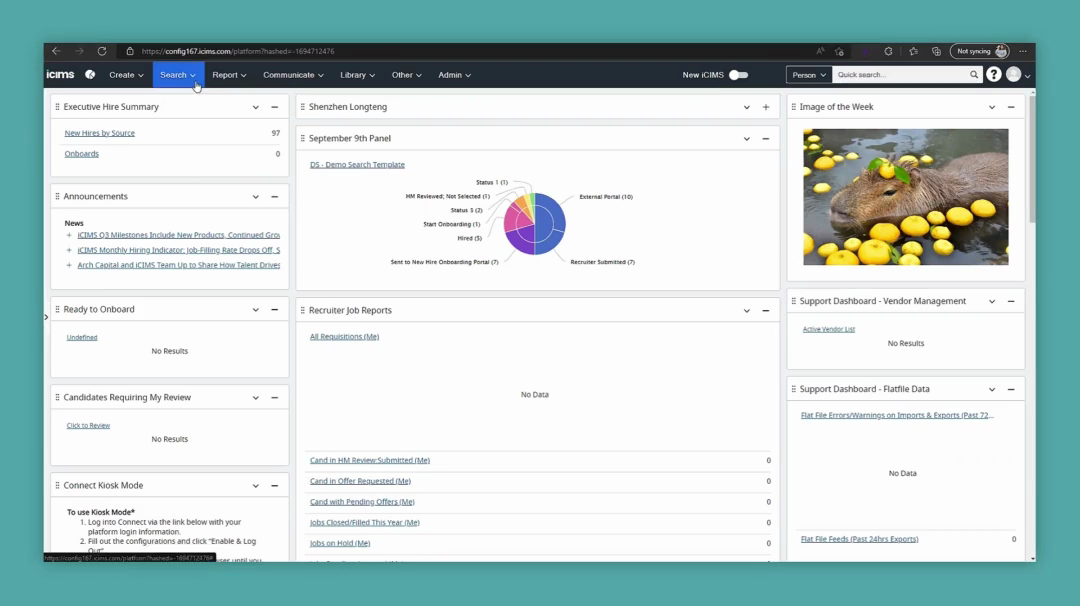This screenshot has width=1080, height=606.
Task: Minimize the Ready to Onboard panel
Action: [x=275, y=309]
